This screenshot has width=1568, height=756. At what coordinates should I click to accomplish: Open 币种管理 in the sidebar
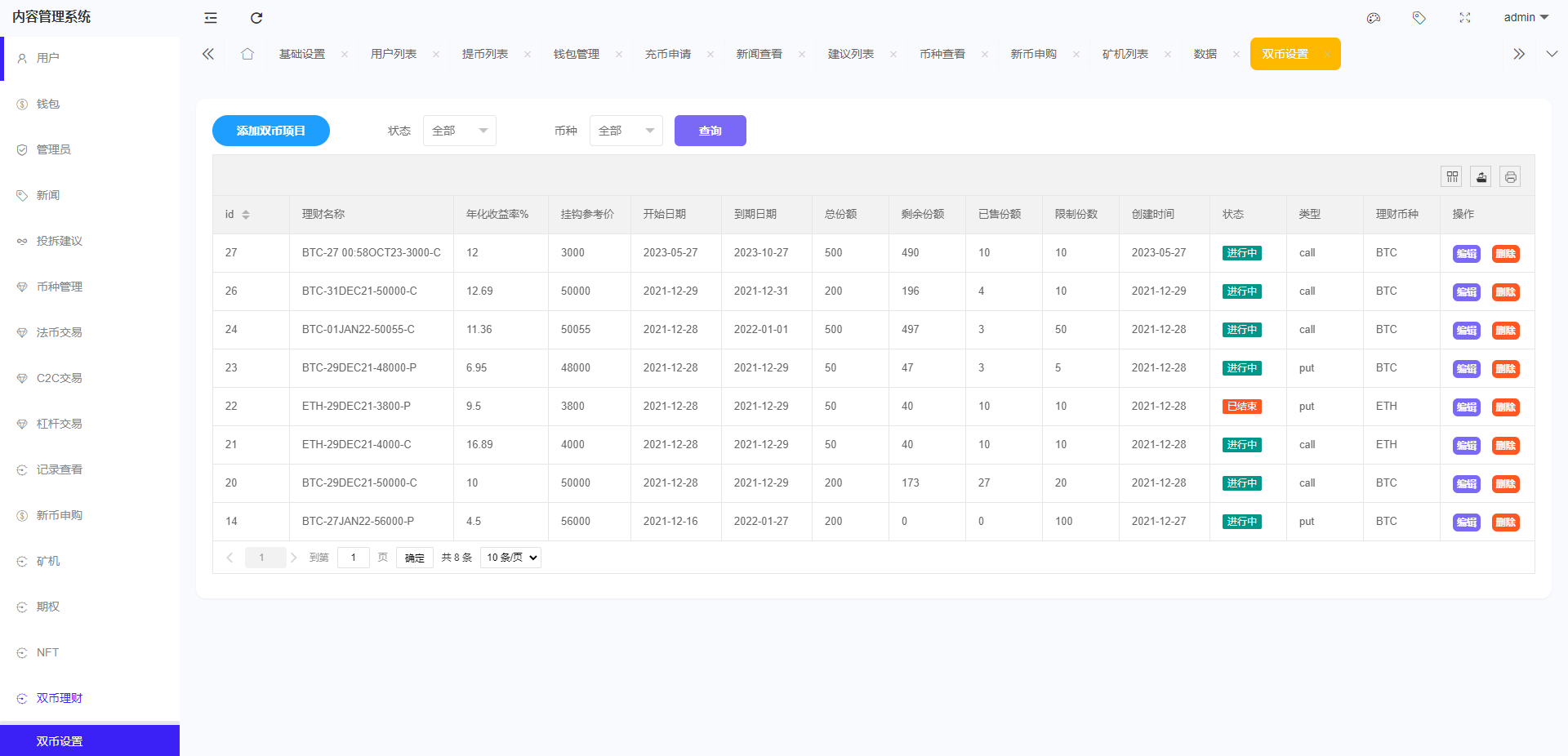[x=60, y=287]
